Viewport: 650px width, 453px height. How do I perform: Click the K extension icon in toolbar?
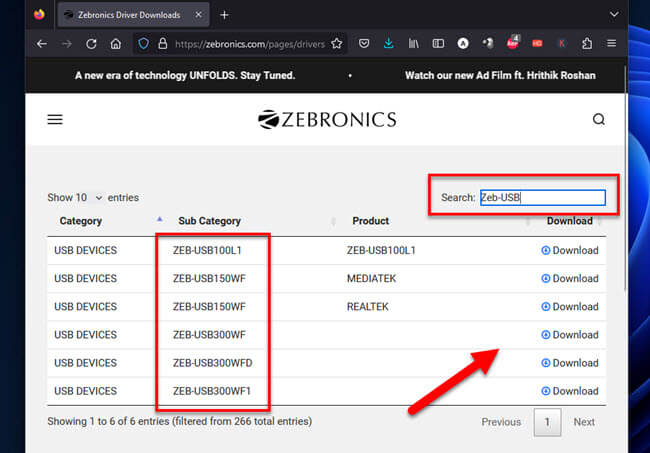coord(562,44)
